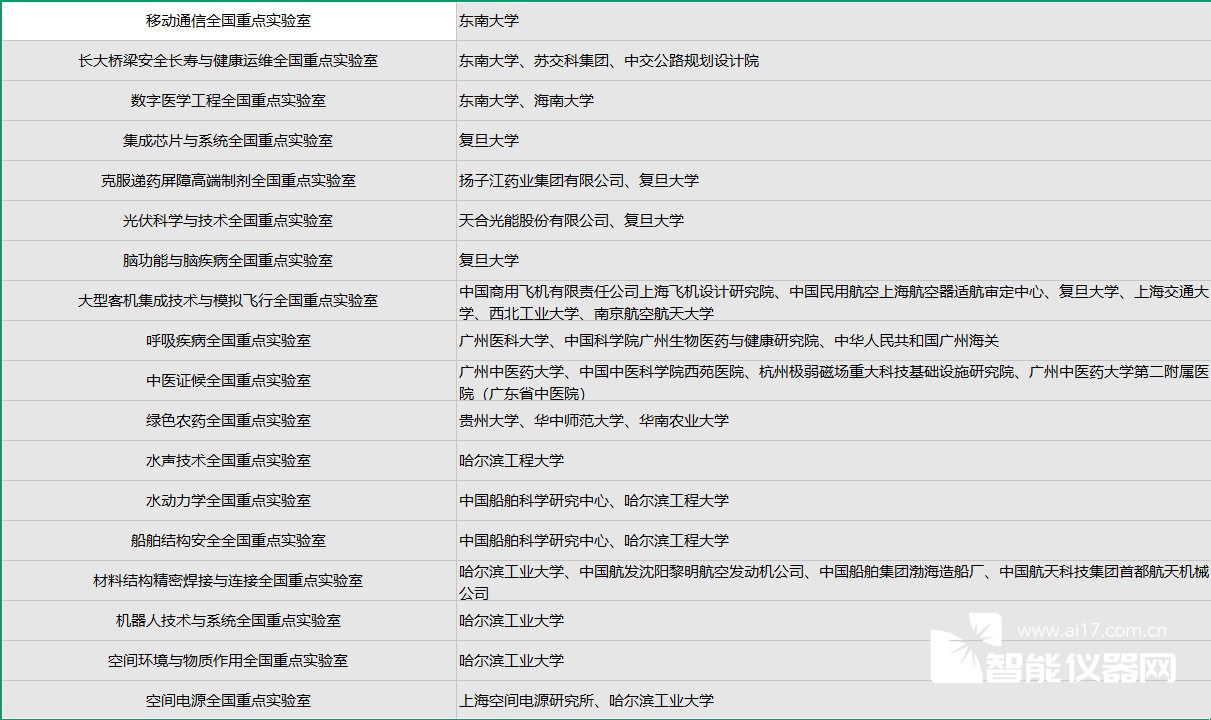Select 克服递药屏障高端制剂全国重点实验室 cell
1211x720 pixels.
(x=228, y=181)
